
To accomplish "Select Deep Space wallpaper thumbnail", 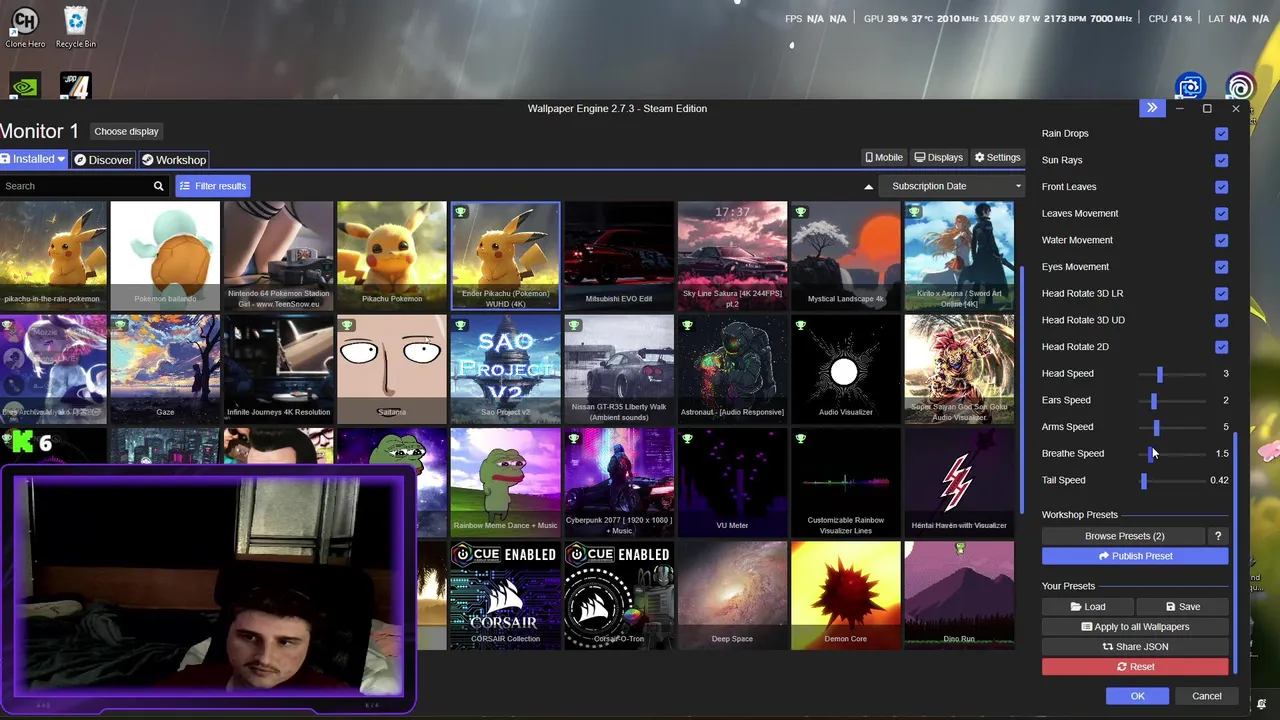I will (732, 595).
